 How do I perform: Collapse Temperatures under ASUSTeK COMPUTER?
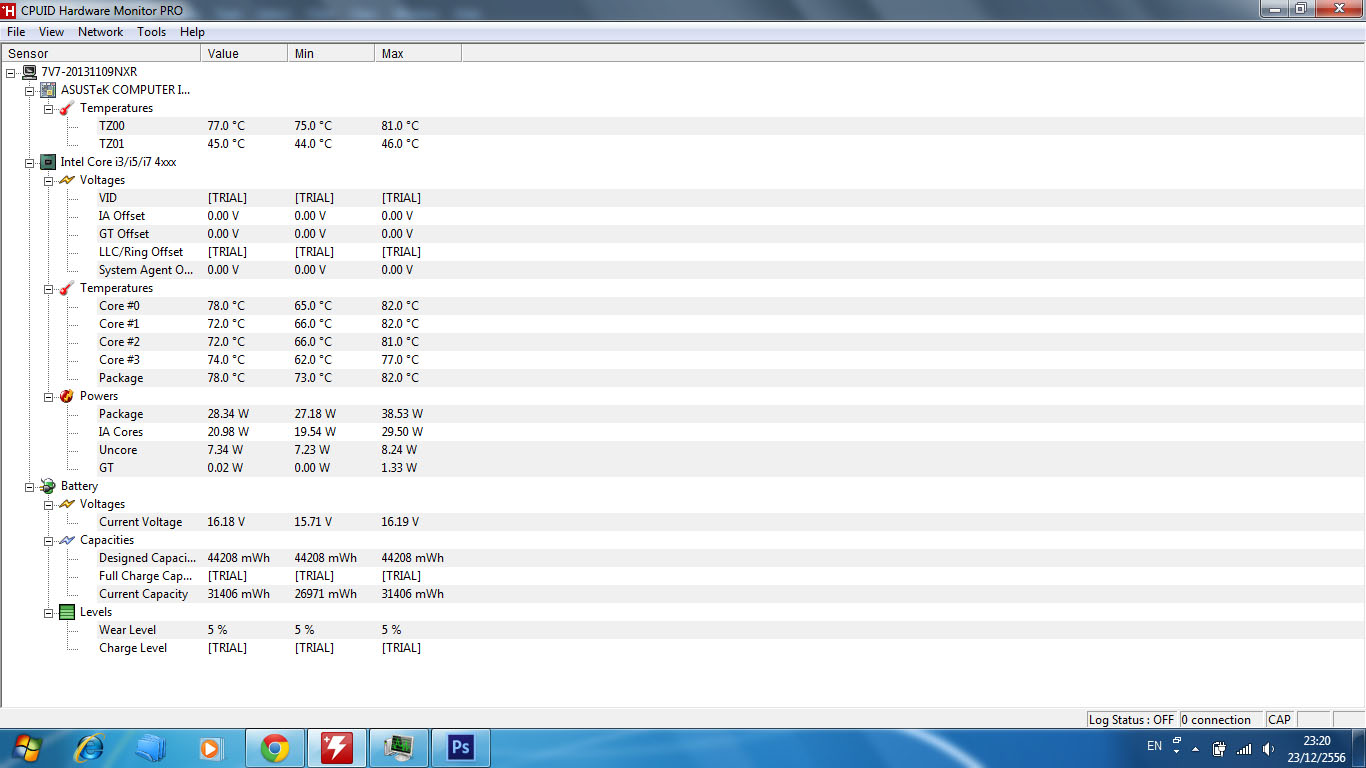click(x=49, y=108)
